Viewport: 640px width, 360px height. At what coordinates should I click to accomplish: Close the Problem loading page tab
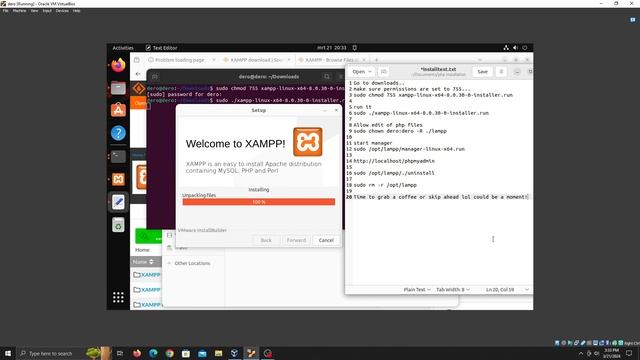click(213, 60)
